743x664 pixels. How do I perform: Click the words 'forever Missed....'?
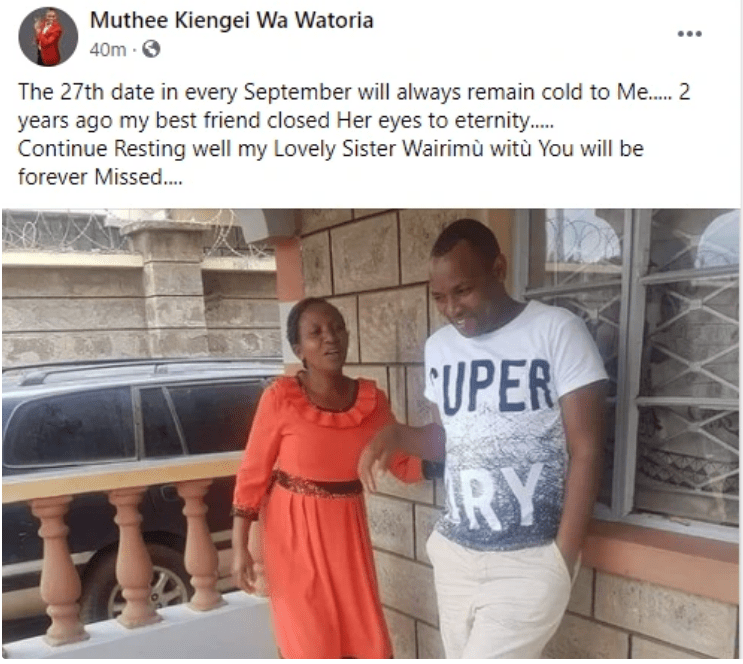click(100, 177)
